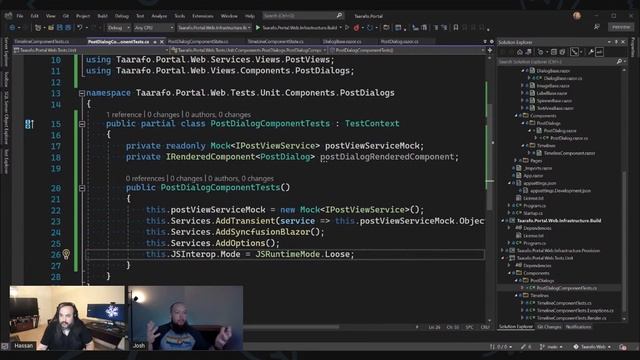The width and height of the screenshot is (640, 360).
Task: Click the Save file icon in toolbar
Action: (x=60, y=28)
